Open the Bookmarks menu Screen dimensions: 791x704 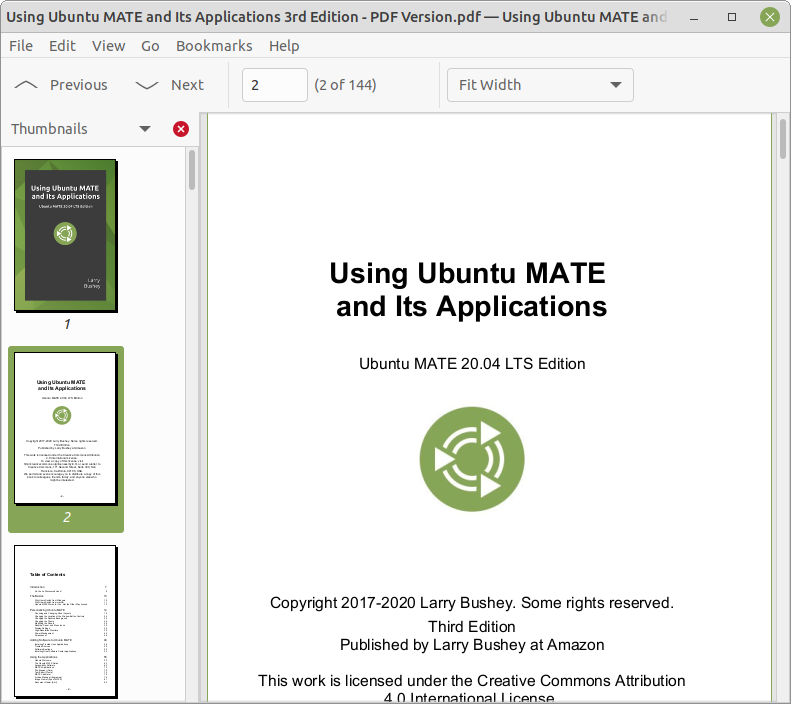coord(214,46)
